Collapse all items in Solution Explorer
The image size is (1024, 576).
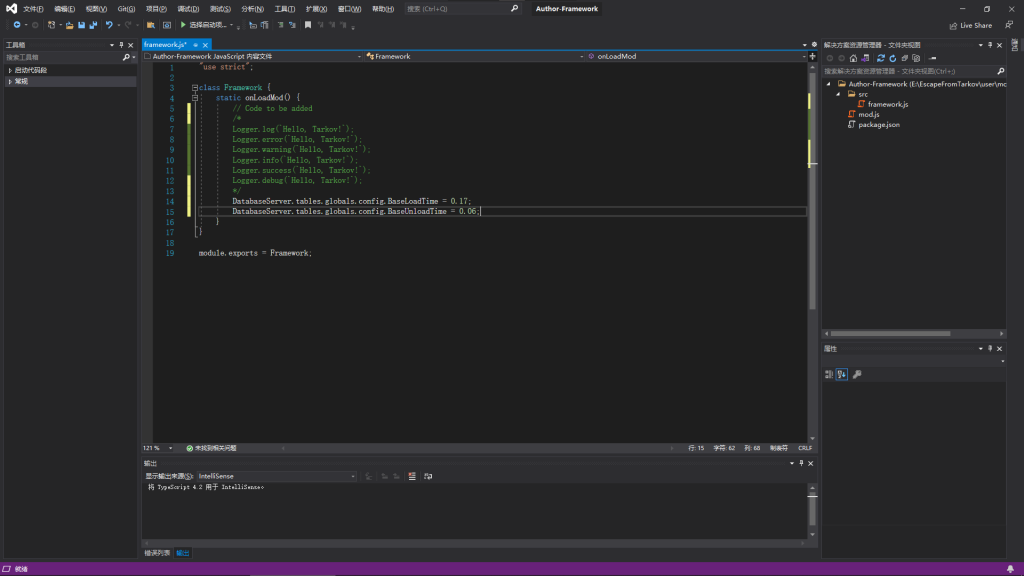[904, 58]
